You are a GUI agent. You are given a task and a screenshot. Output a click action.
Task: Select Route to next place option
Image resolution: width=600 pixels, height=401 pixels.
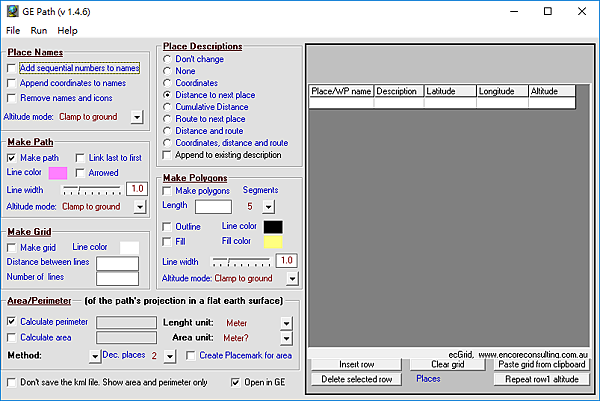(167, 119)
